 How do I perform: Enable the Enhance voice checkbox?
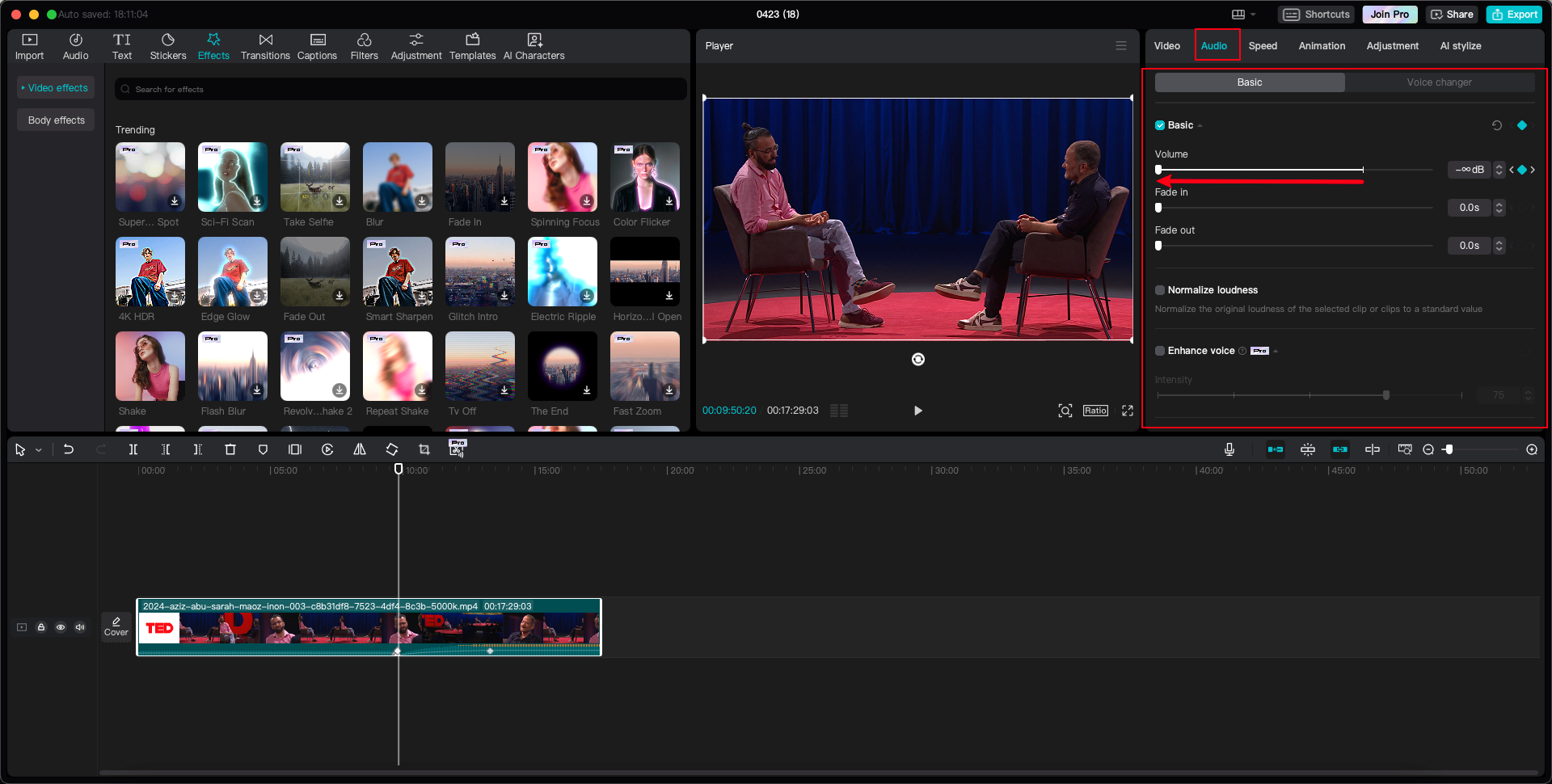coord(1160,351)
